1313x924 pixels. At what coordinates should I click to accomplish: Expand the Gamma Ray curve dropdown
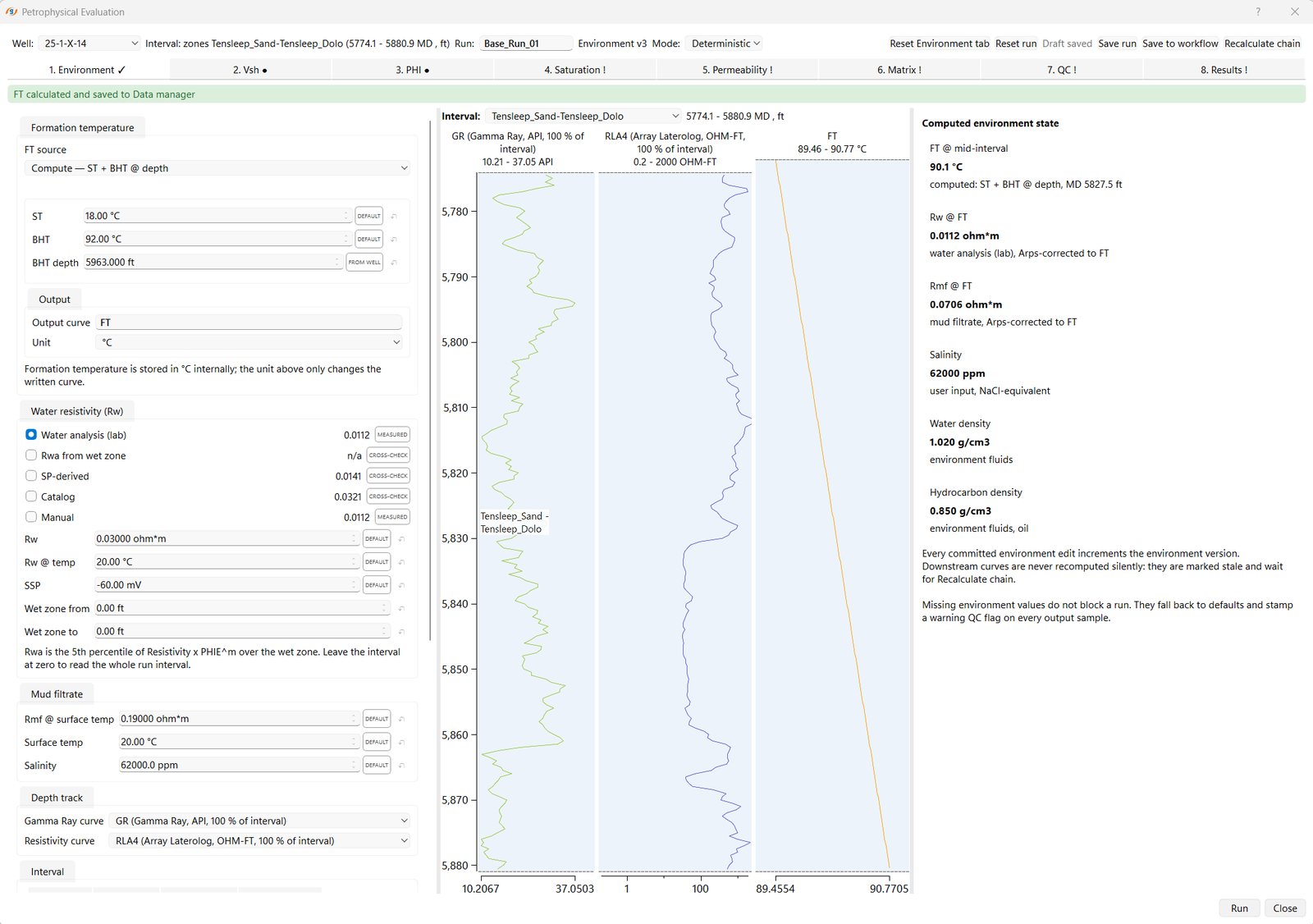[x=259, y=821]
